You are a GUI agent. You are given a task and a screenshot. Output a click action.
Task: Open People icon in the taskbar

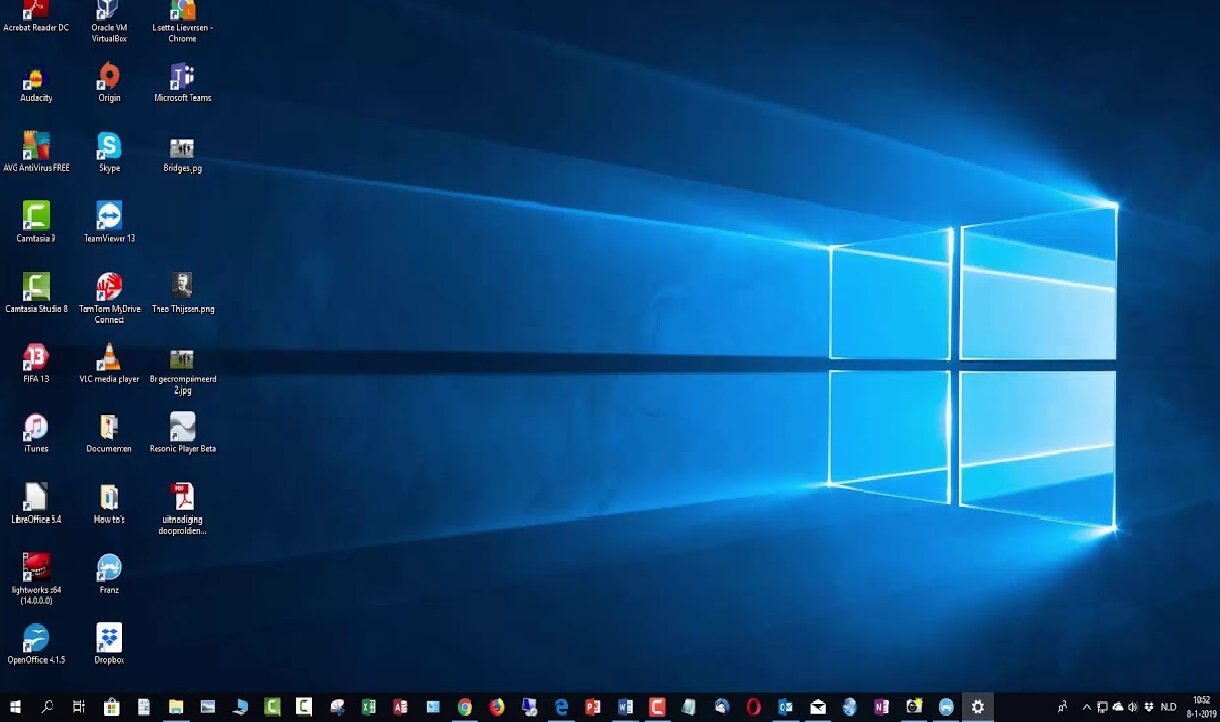[x=1062, y=707]
